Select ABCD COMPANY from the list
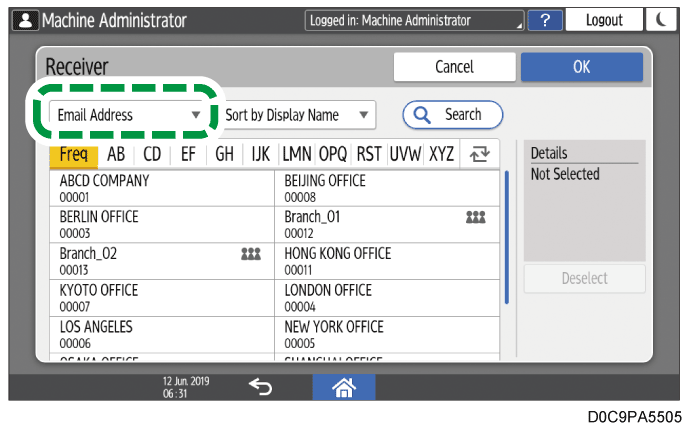The width and height of the screenshot is (691, 427). [162, 188]
